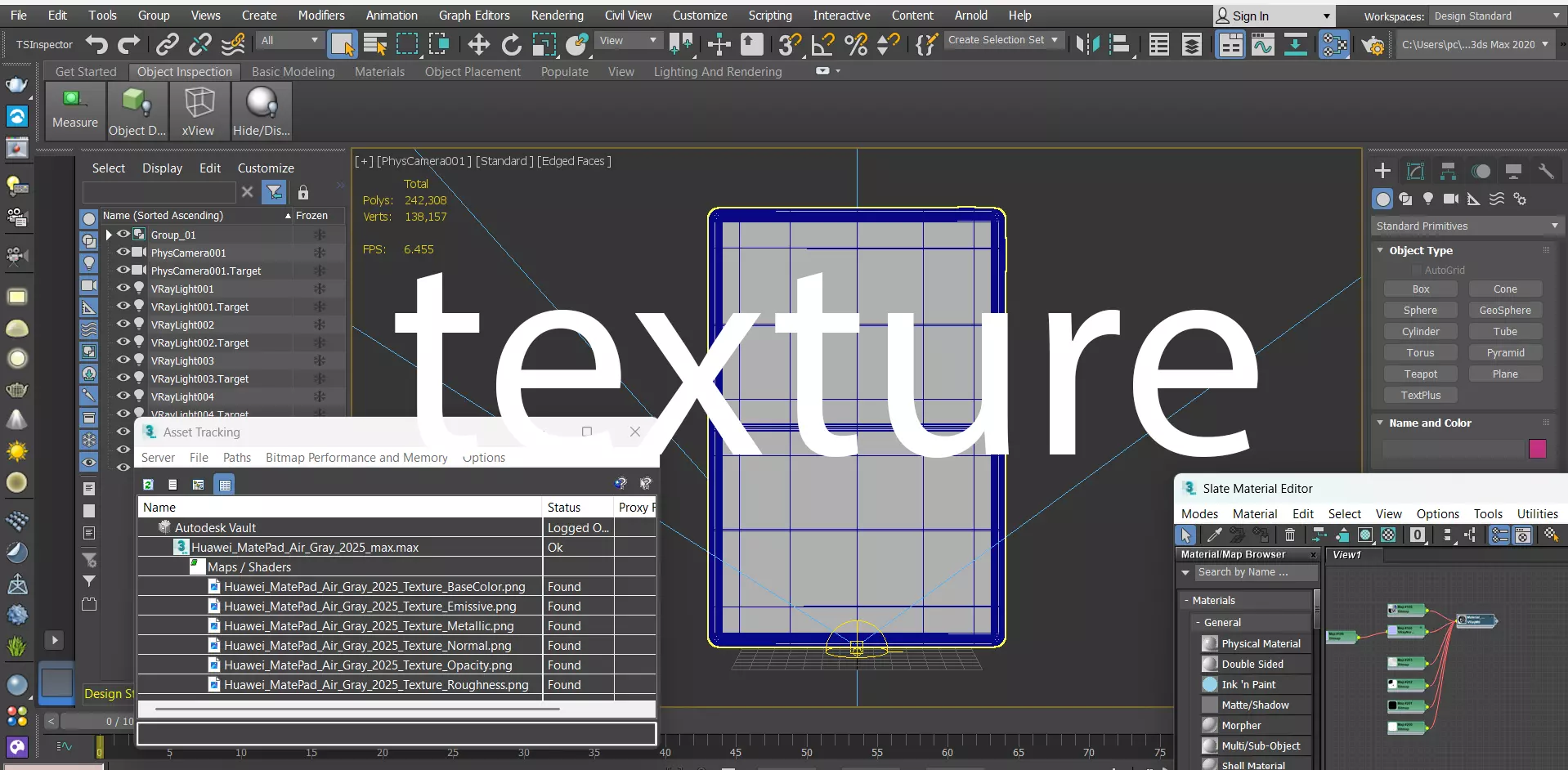Refresh the Asset Tracking list

148,485
